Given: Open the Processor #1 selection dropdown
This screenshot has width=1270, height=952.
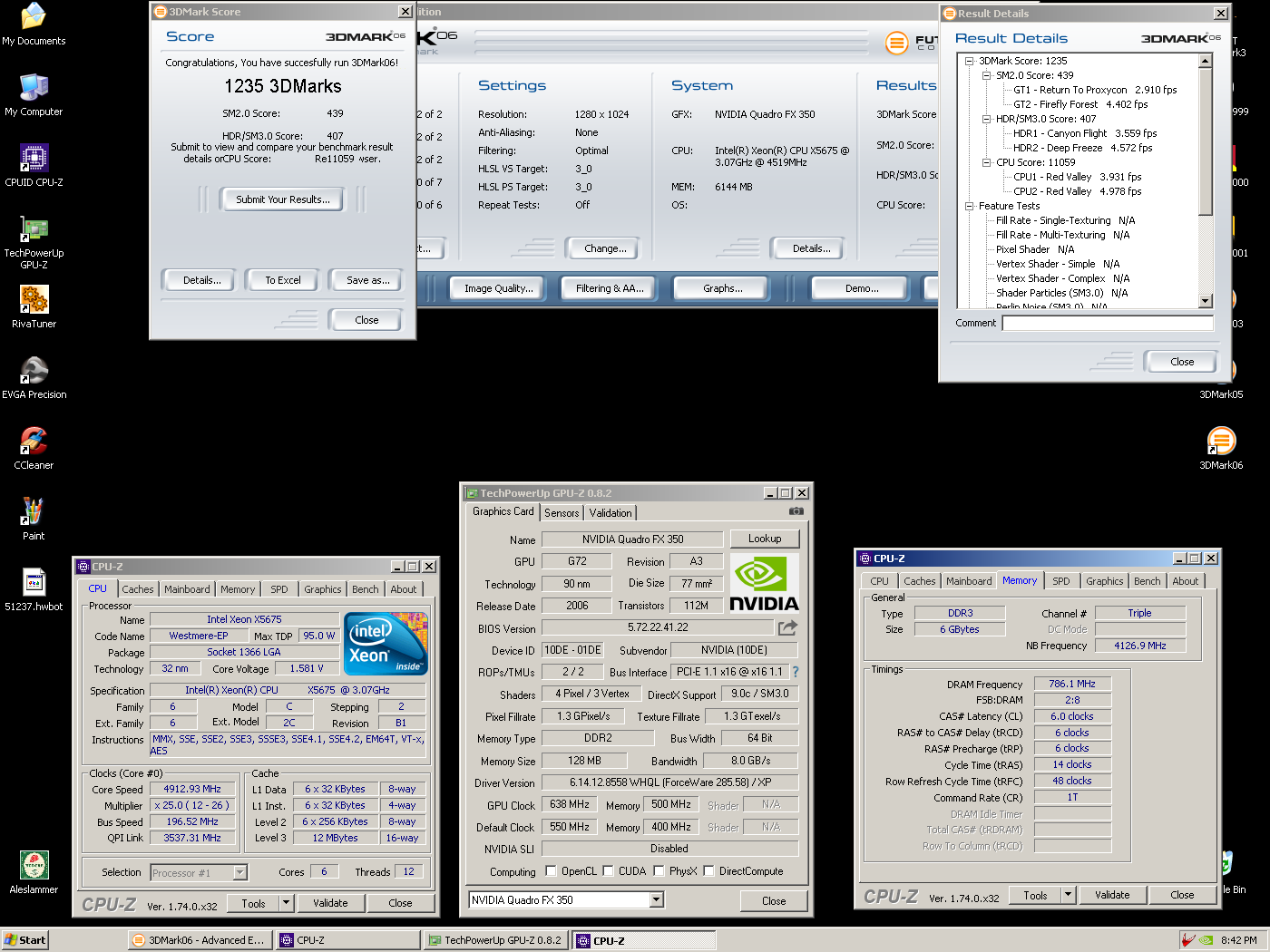Looking at the screenshot, I should [x=240, y=872].
